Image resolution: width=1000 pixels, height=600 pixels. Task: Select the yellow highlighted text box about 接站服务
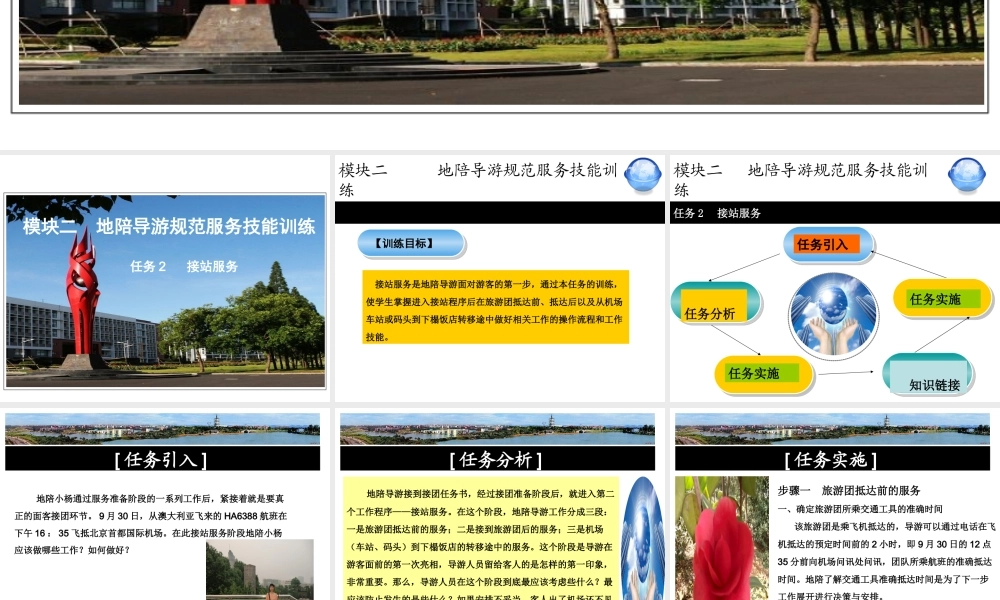(x=497, y=308)
